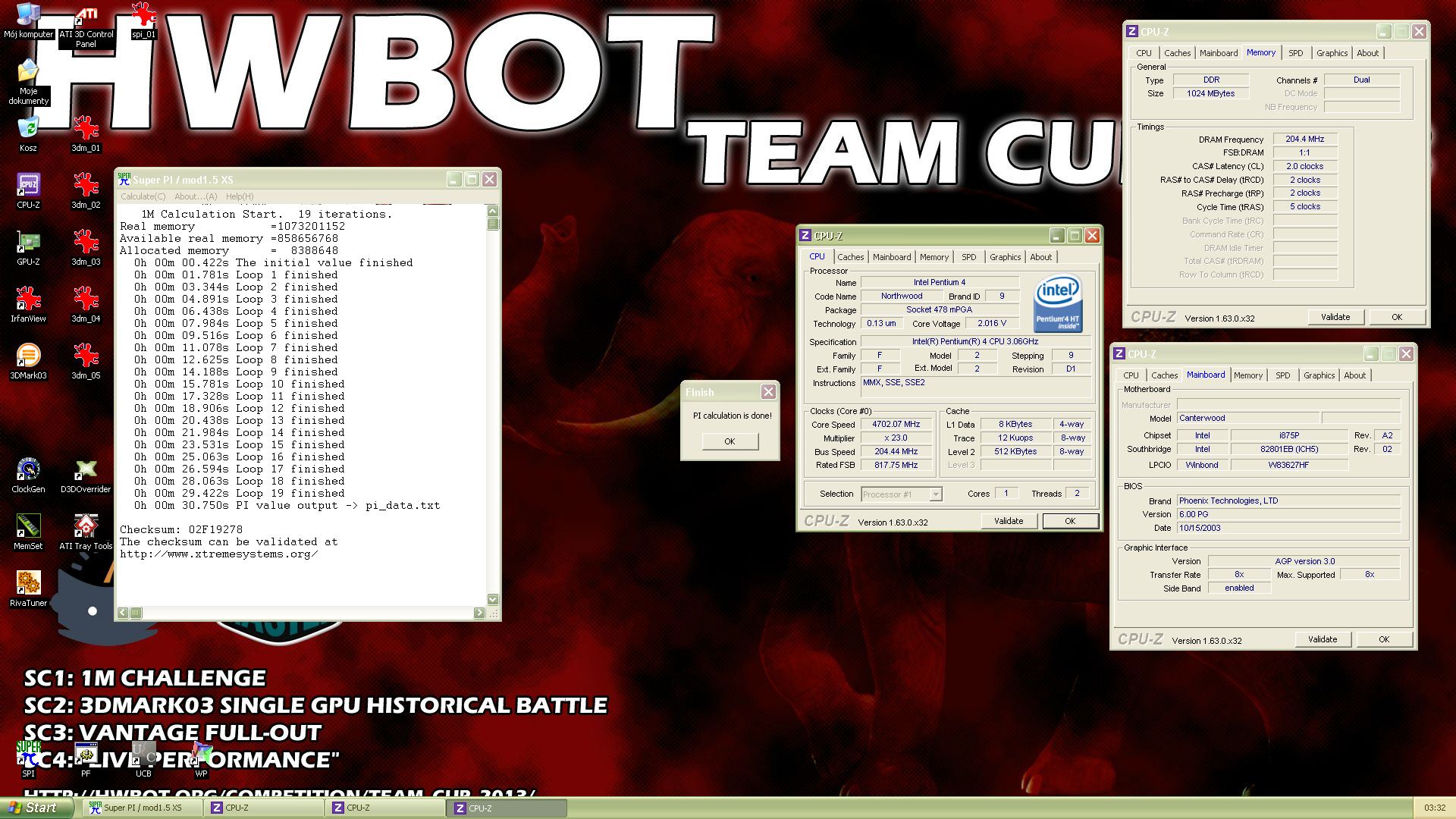Viewport: 1456px width, 819px height.
Task: Open the UCB desktop shortcut
Action: click(143, 760)
